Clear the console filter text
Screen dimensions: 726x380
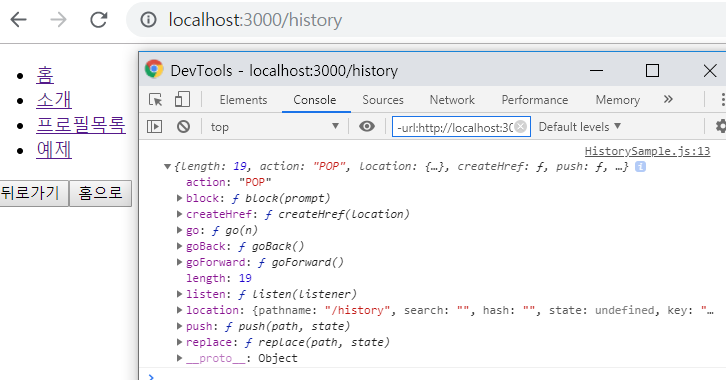(x=521, y=126)
